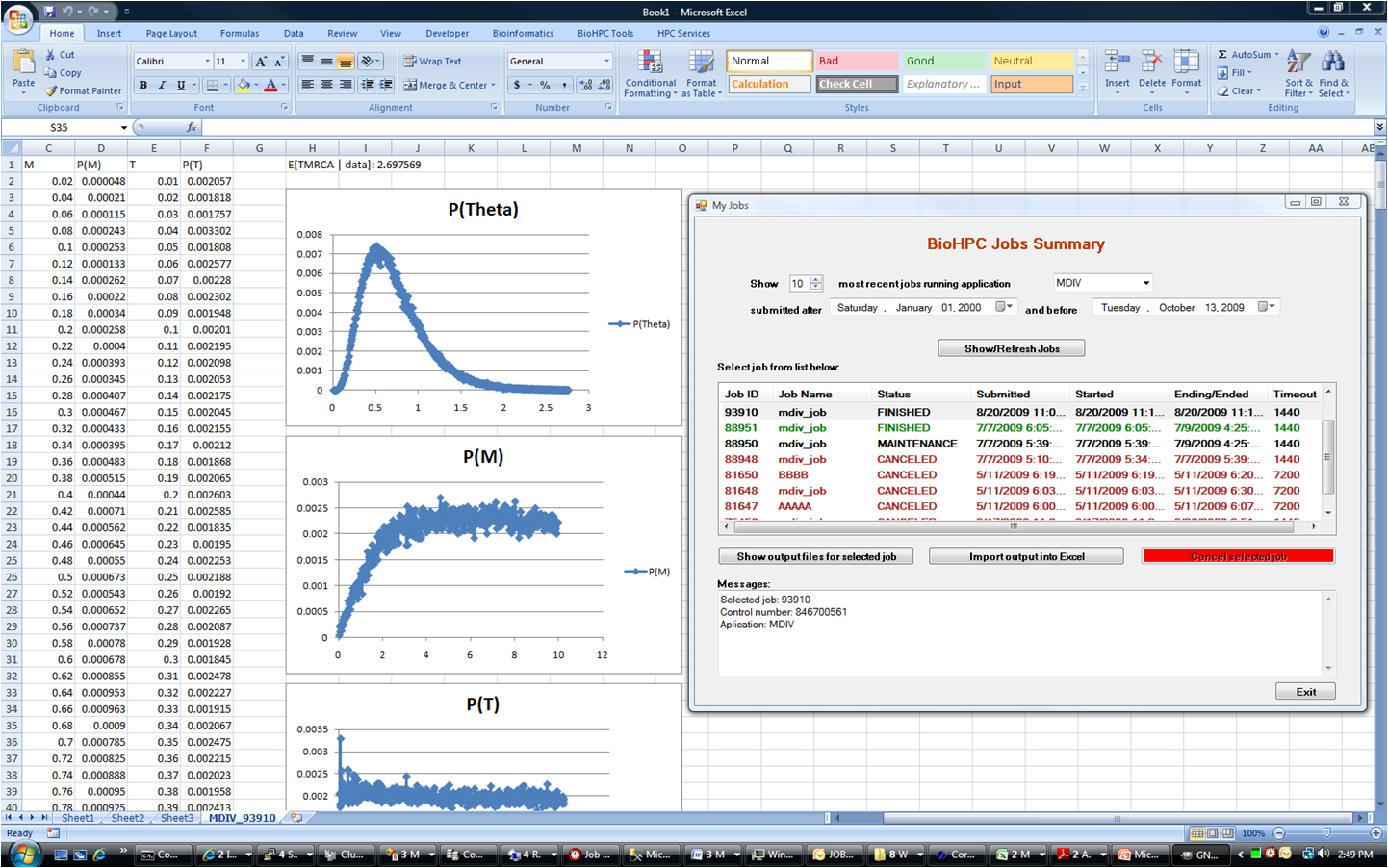Click the Increase Indent icon
This screenshot has height=868, width=1388.
pos(386,85)
